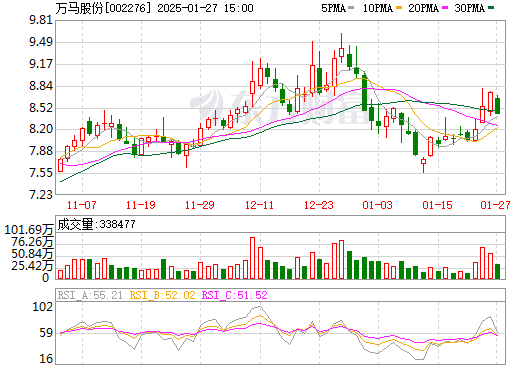
Task: Click the 2025-01-27 15:00 timestamp
Action: (205, 8)
